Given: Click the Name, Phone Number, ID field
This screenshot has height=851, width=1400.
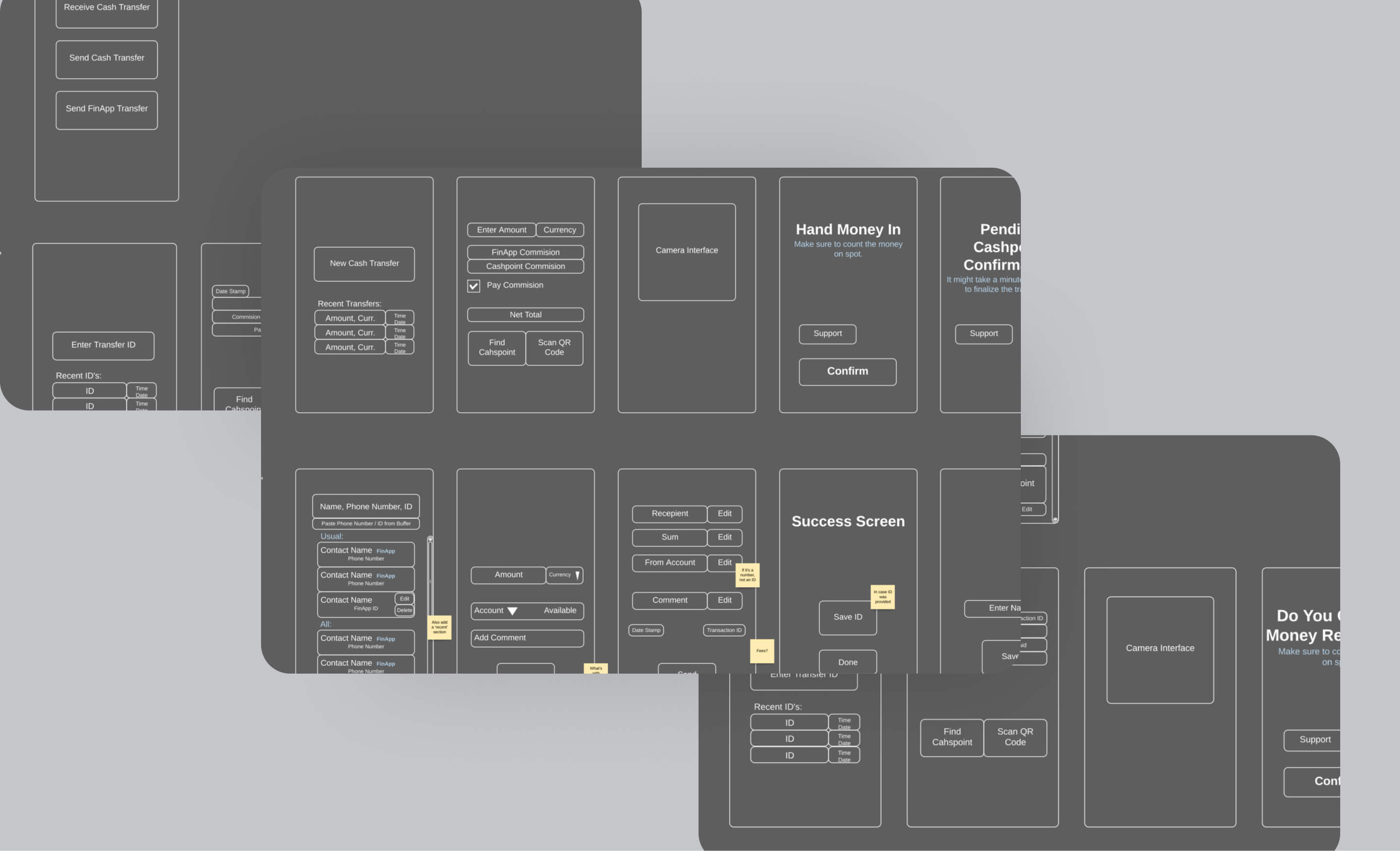Looking at the screenshot, I should click(x=366, y=506).
